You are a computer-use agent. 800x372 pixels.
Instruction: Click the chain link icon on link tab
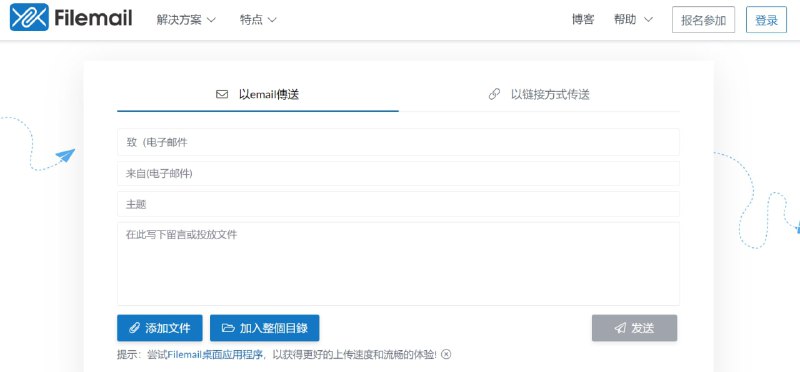tap(494, 94)
